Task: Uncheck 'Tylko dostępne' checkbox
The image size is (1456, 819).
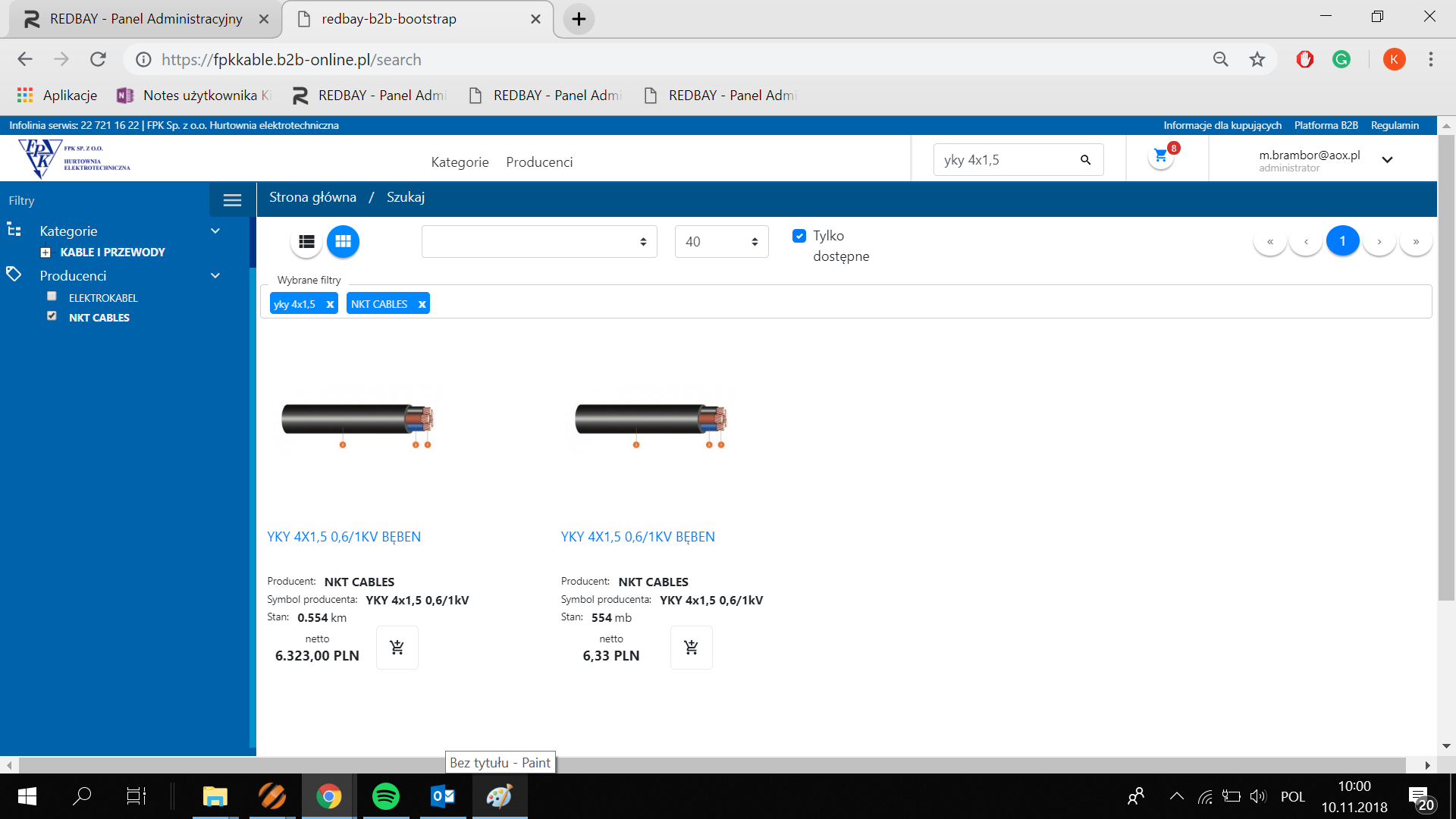Action: point(799,236)
